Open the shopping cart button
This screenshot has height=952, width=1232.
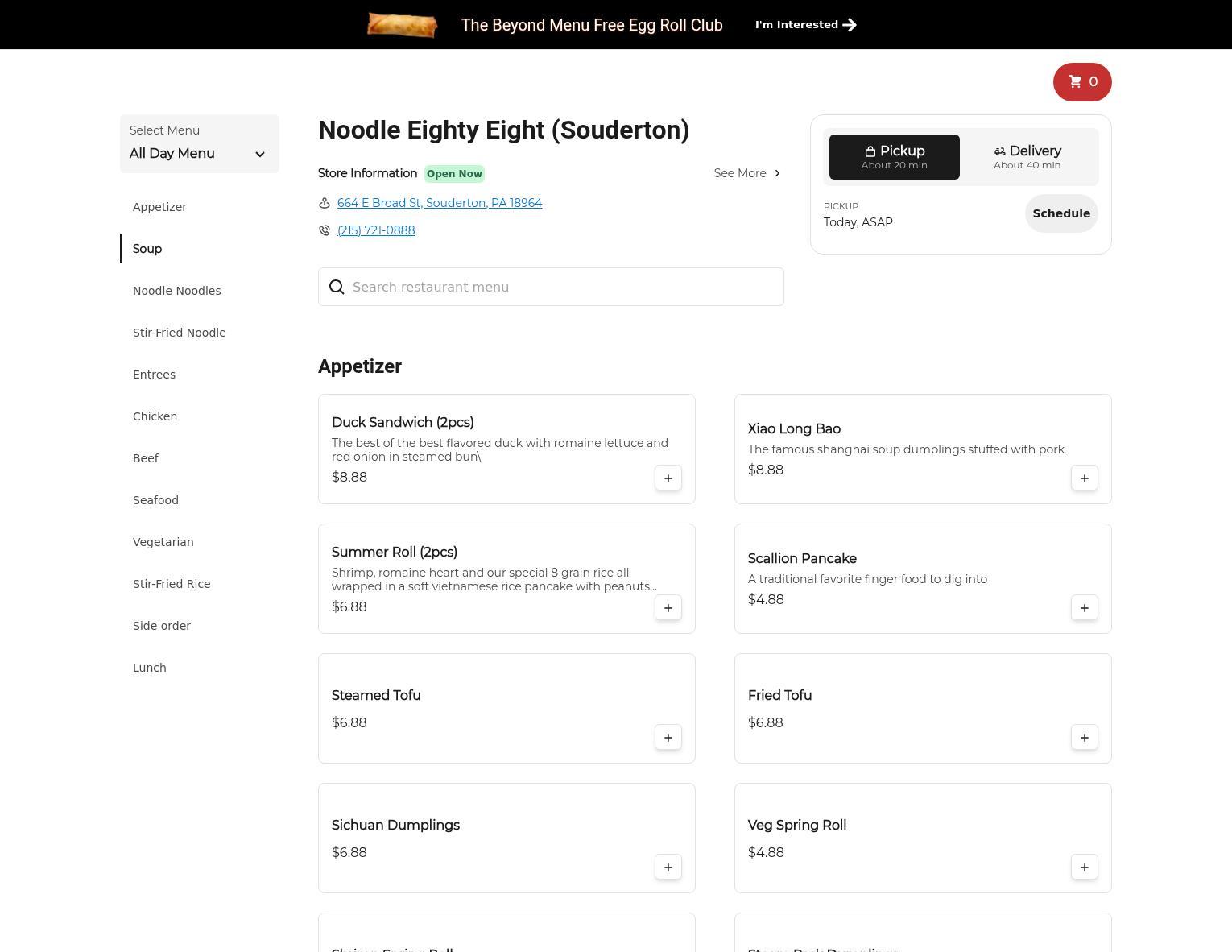pos(1081,82)
